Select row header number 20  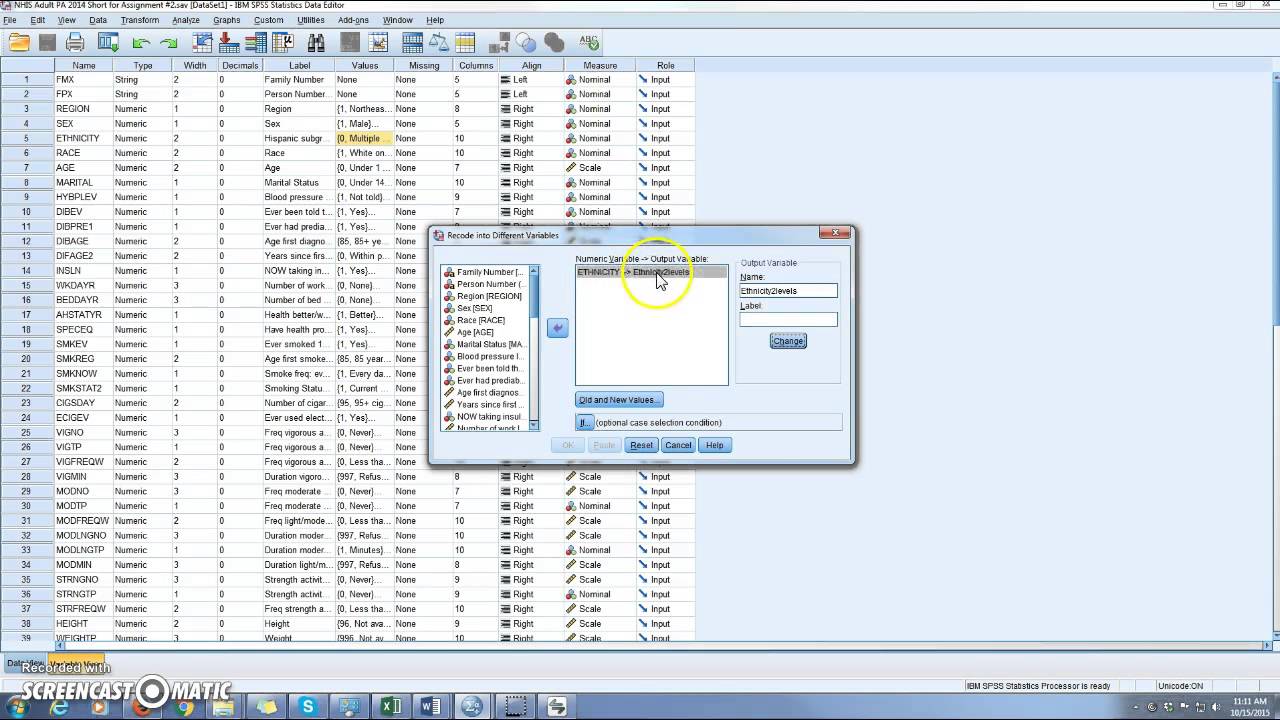[27, 359]
